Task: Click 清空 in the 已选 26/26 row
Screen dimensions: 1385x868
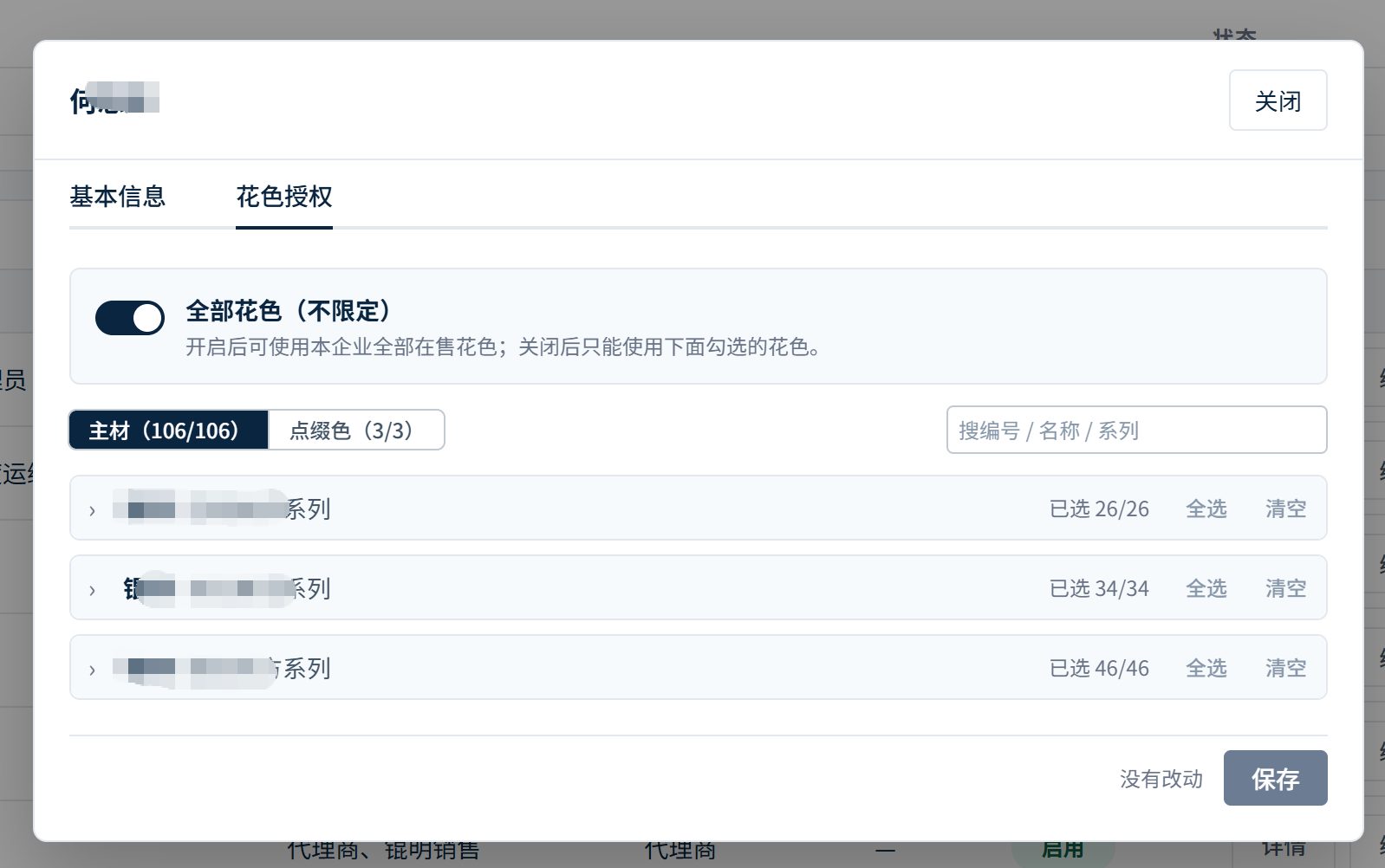Action: tap(1285, 508)
